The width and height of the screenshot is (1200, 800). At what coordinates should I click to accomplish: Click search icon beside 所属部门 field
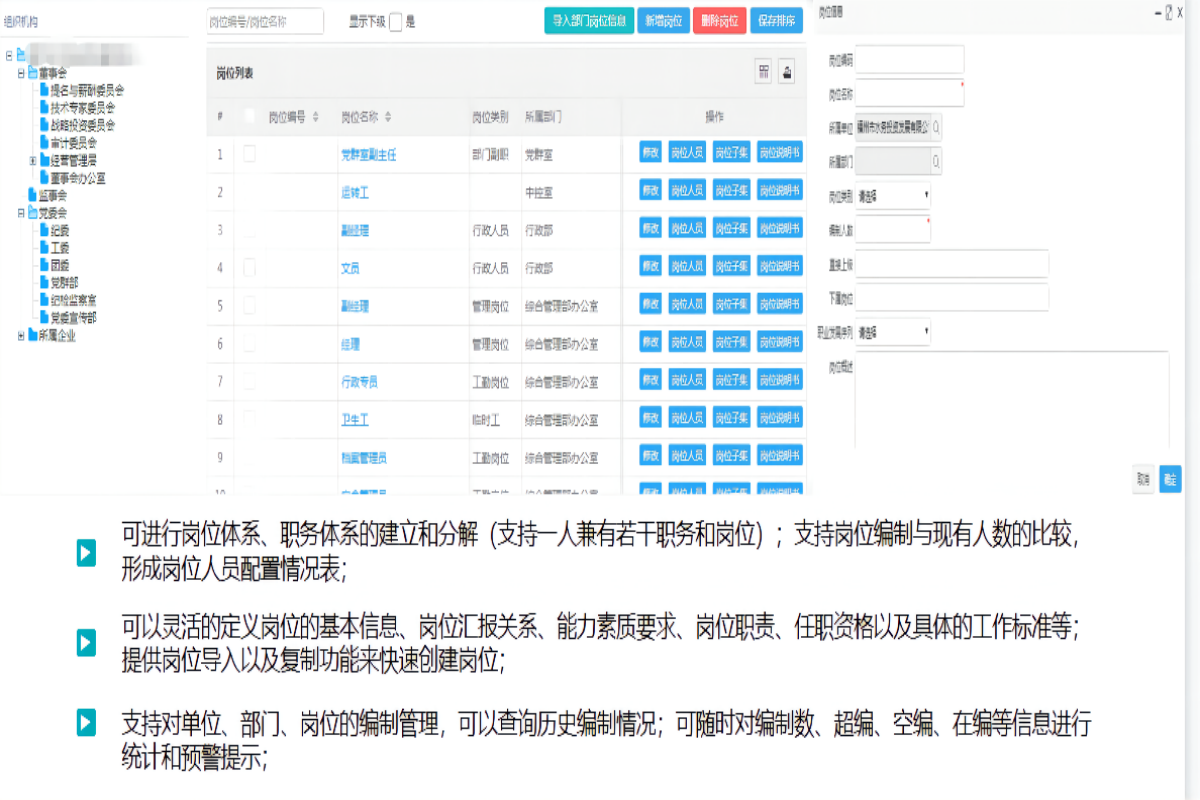936,160
